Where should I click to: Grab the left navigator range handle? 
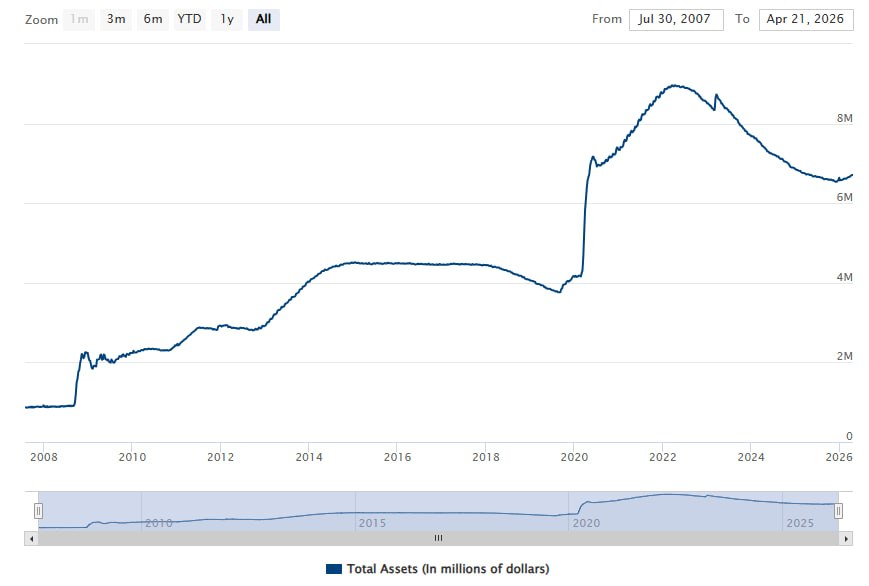pyautogui.click(x=38, y=511)
